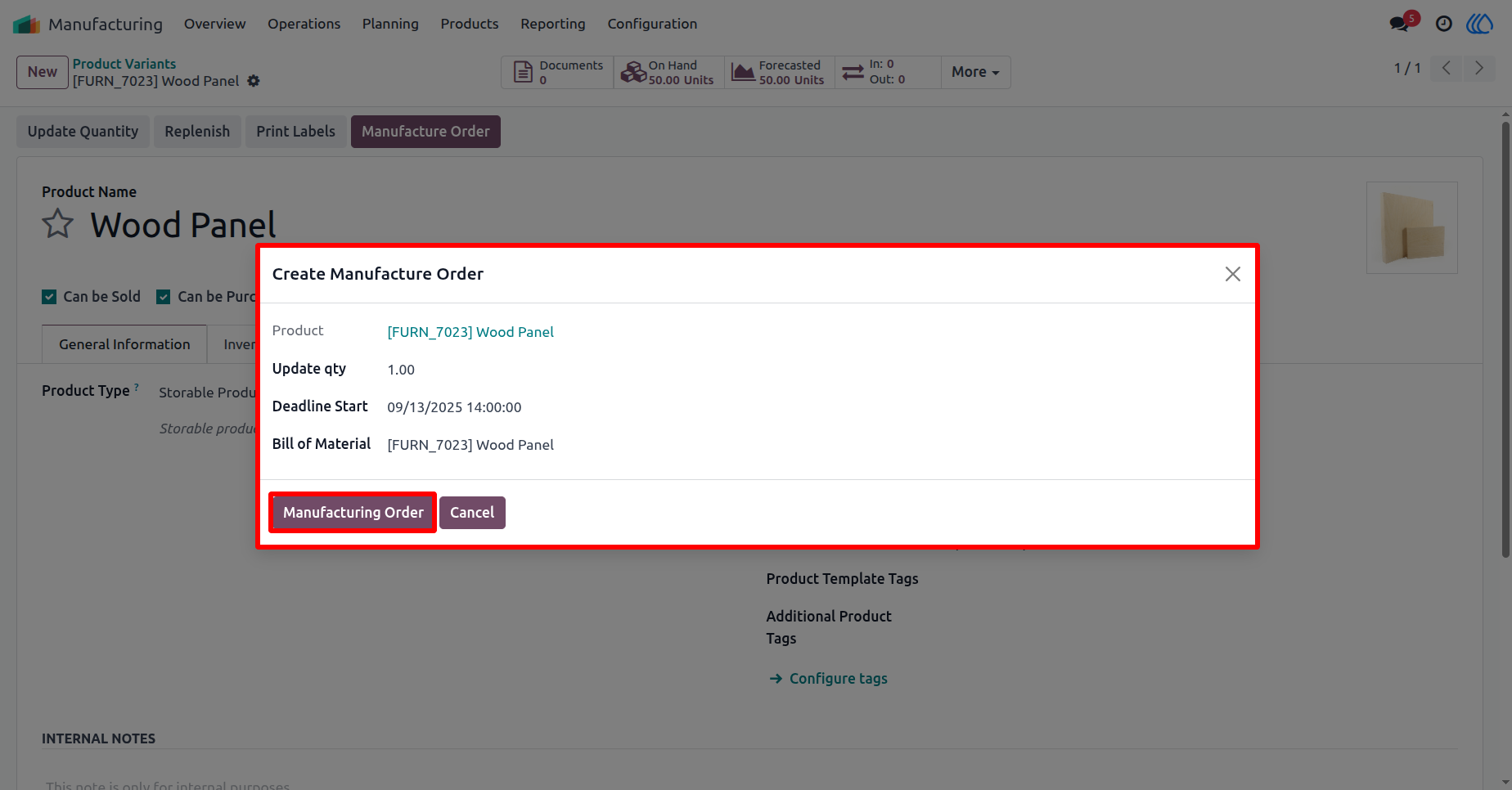Open the On Hand 50.00 Units stat
Screen dimensions: 1512x790
(x=668, y=72)
